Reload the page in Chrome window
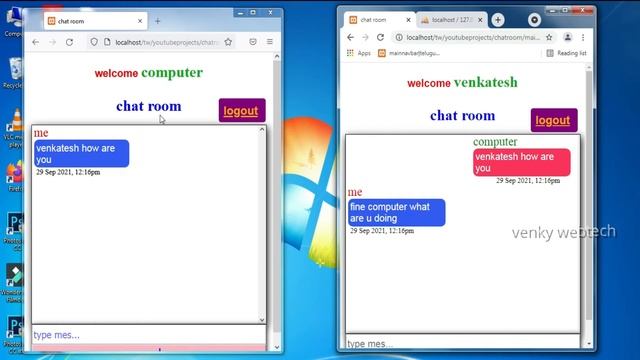The height and width of the screenshot is (360, 640). [x=380, y=37]
